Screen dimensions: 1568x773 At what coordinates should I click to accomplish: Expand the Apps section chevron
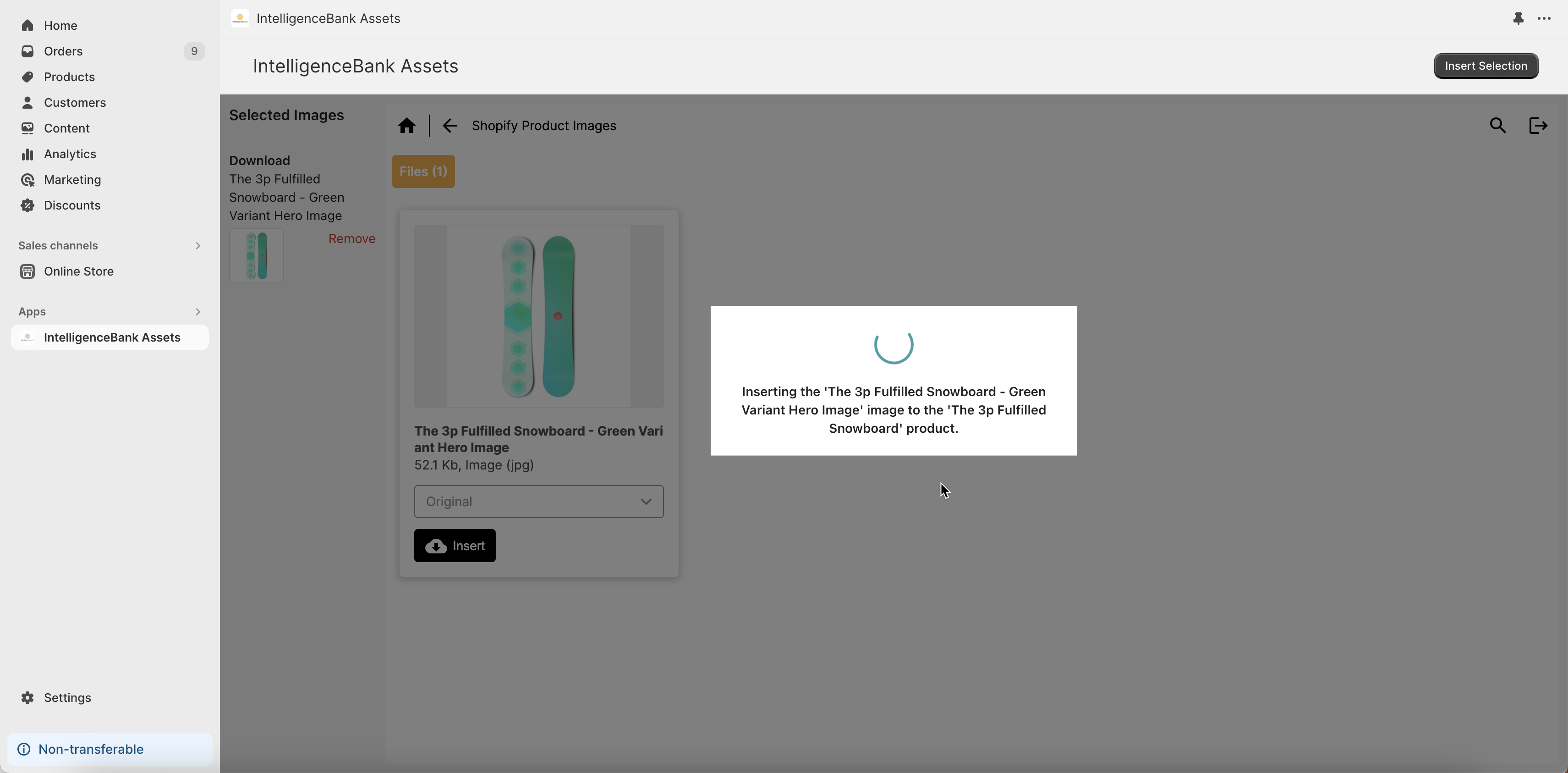click(x=198, y=311)
